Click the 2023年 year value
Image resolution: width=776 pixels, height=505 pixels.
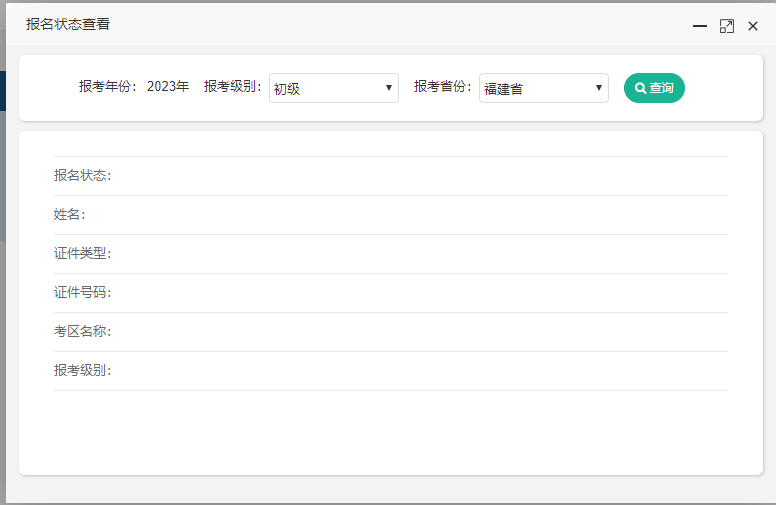click(168, 87)
